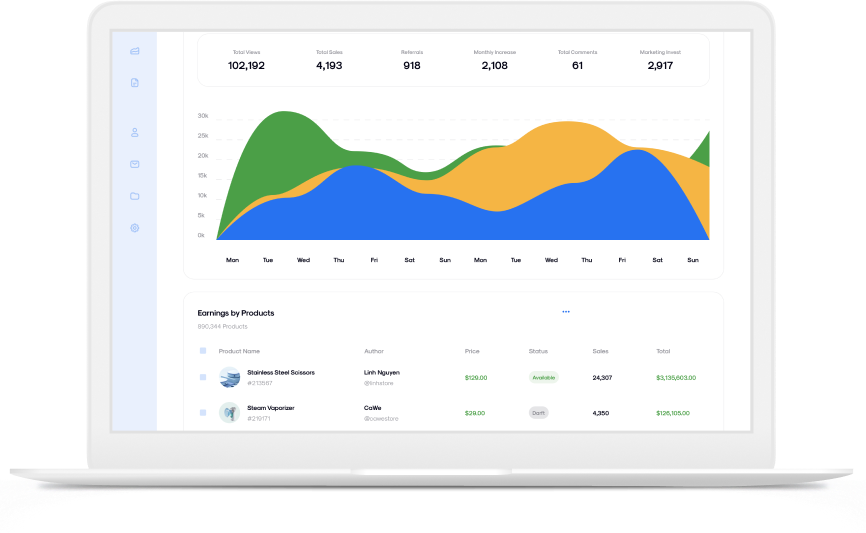This screenshot has height=533, width=866.
Task: Toggle the select-all checkbox in table header
Action: [x=203, y=351]
